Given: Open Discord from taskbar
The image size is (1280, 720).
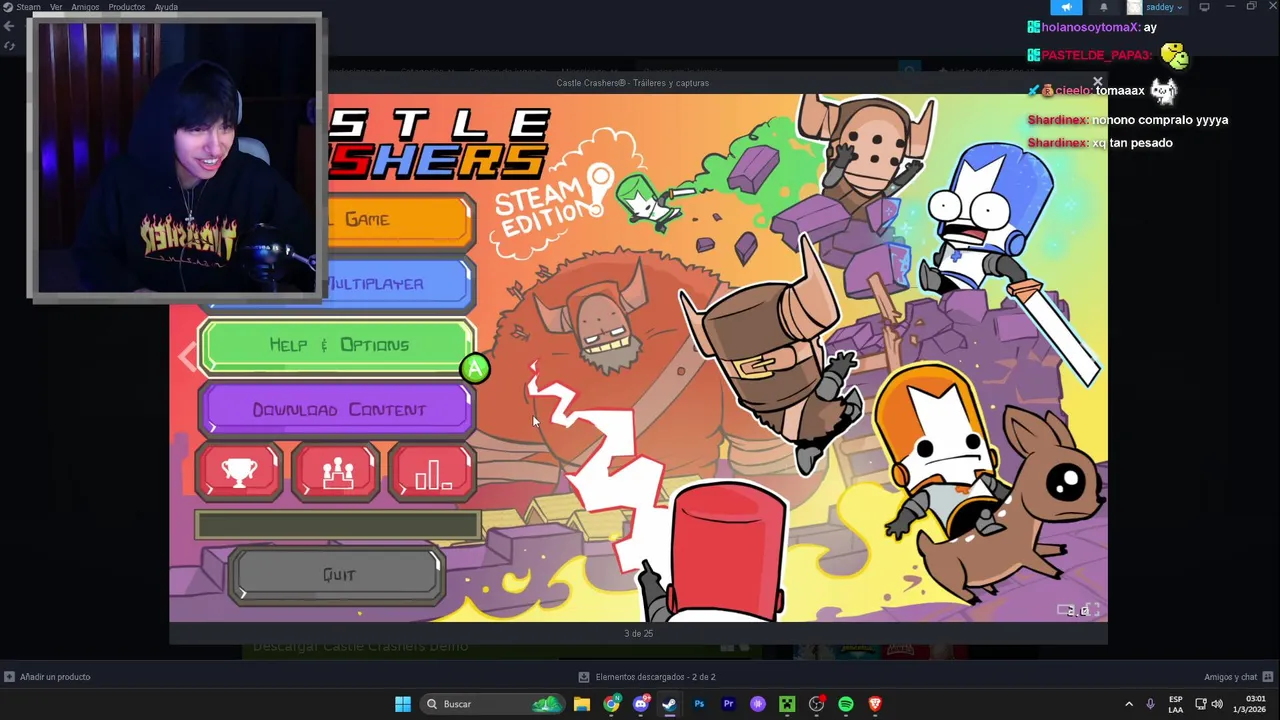Looking at the screenshot, I should click(x=641, y=704).
